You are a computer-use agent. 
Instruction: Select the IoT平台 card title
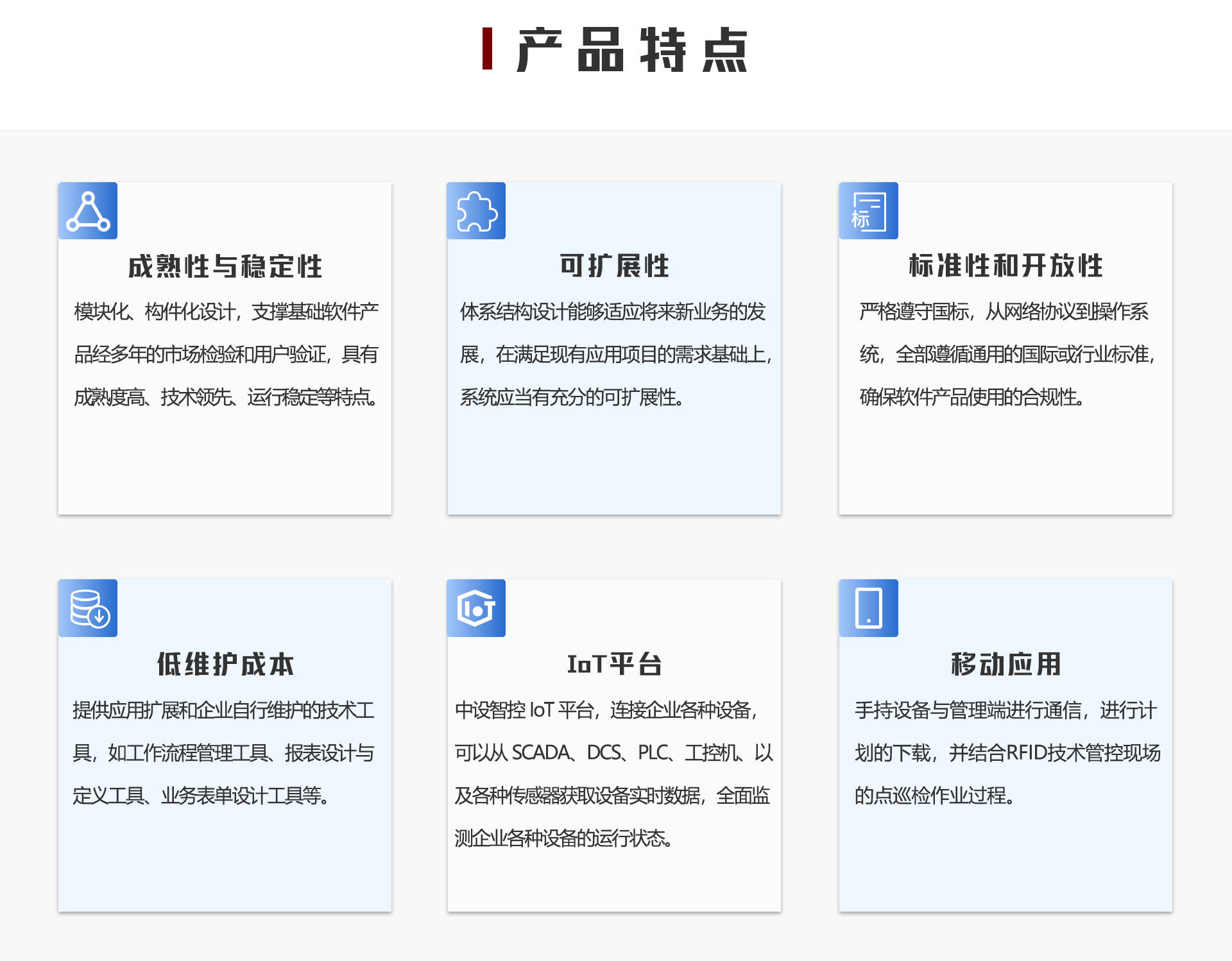tap(614, 664)
